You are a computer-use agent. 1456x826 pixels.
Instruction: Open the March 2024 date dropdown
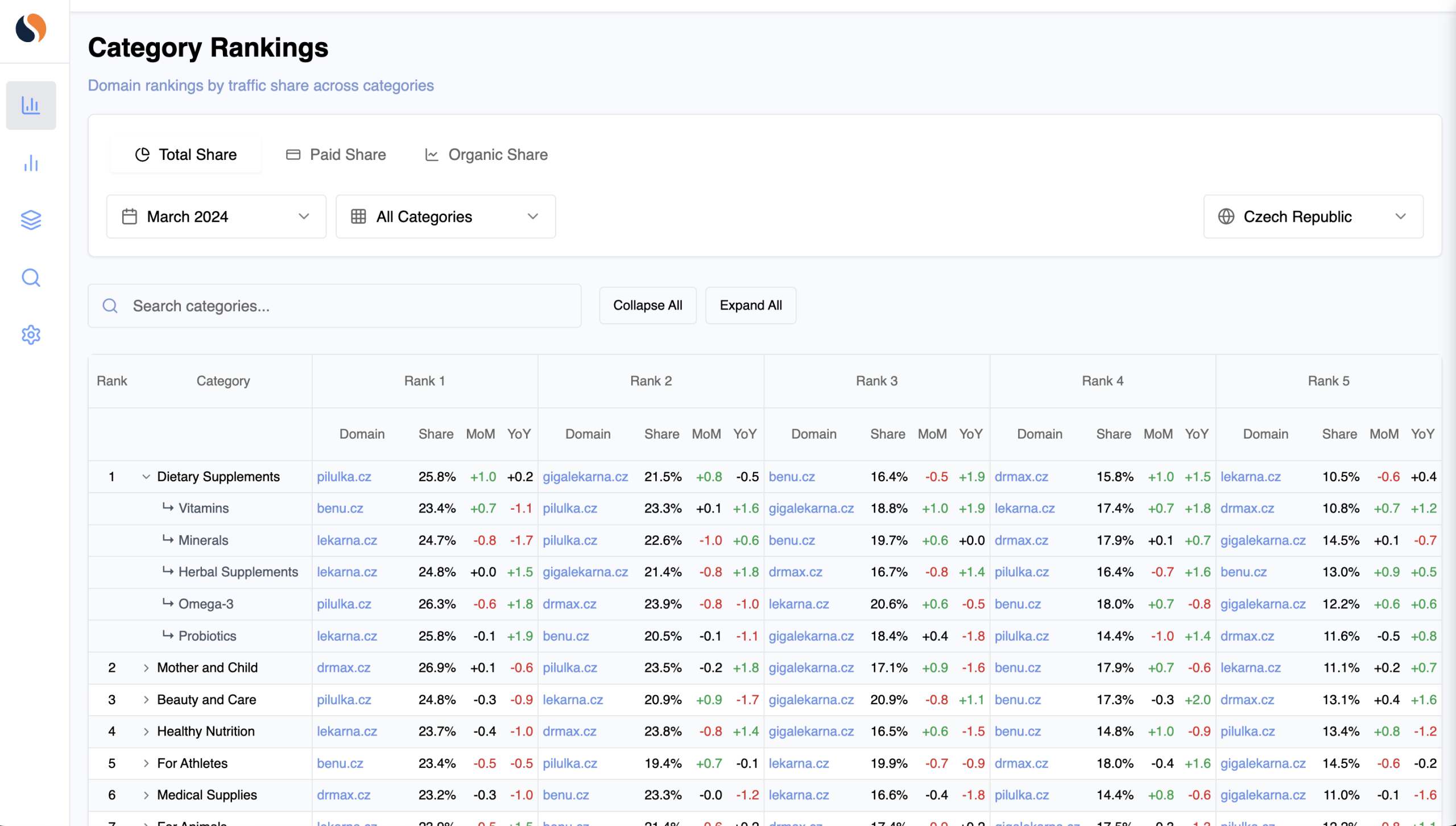click(x=216, y=217)
